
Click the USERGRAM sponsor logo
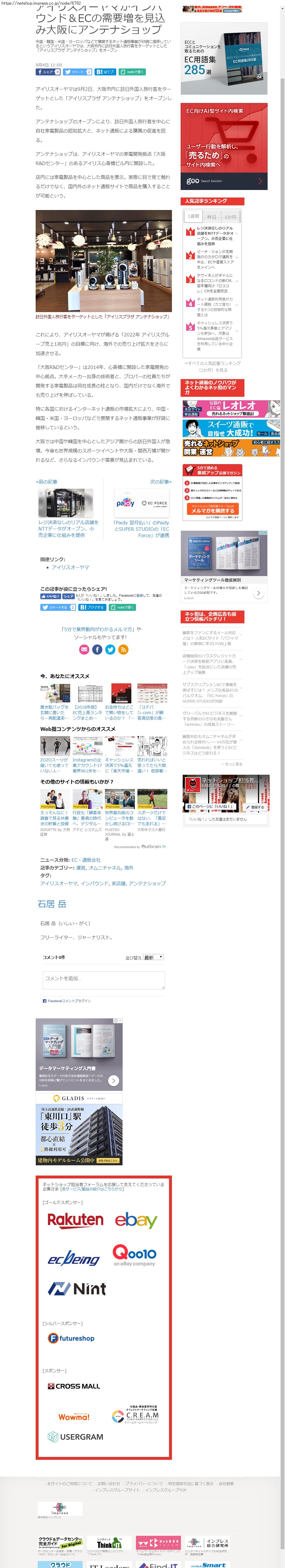click(x=75, y=1437)
